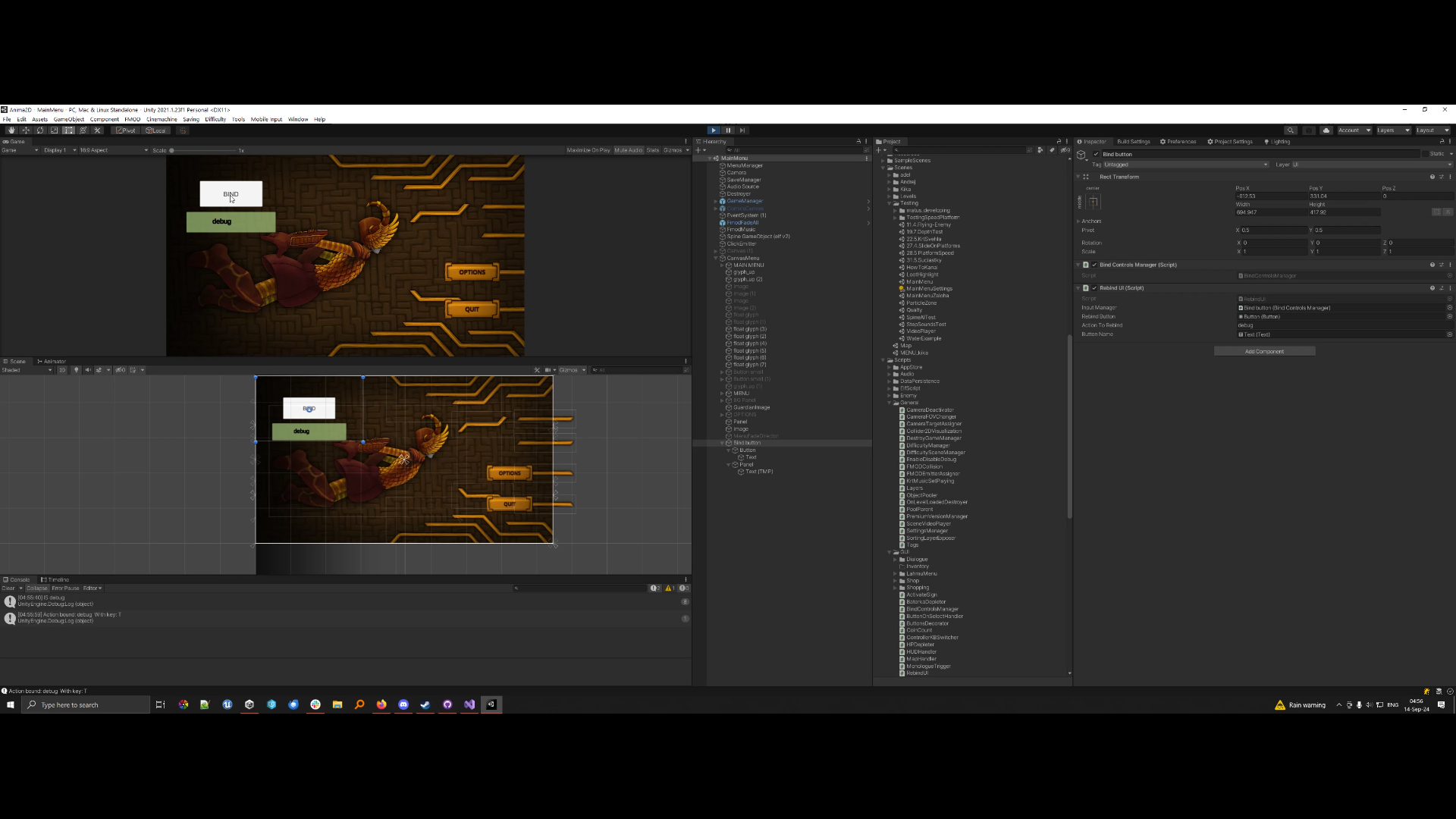
Task: Toggle Mute Audio in Game view
Action: click(629, 150)
